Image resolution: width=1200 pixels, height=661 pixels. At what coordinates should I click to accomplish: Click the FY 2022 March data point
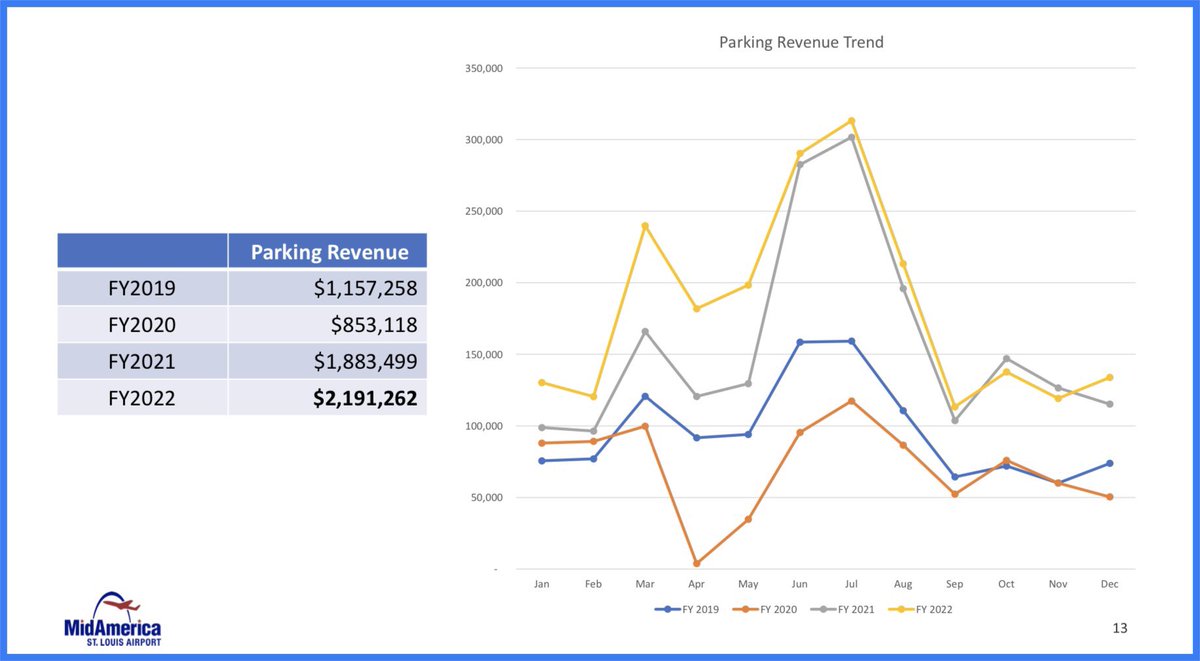click(x=645, y=226)
